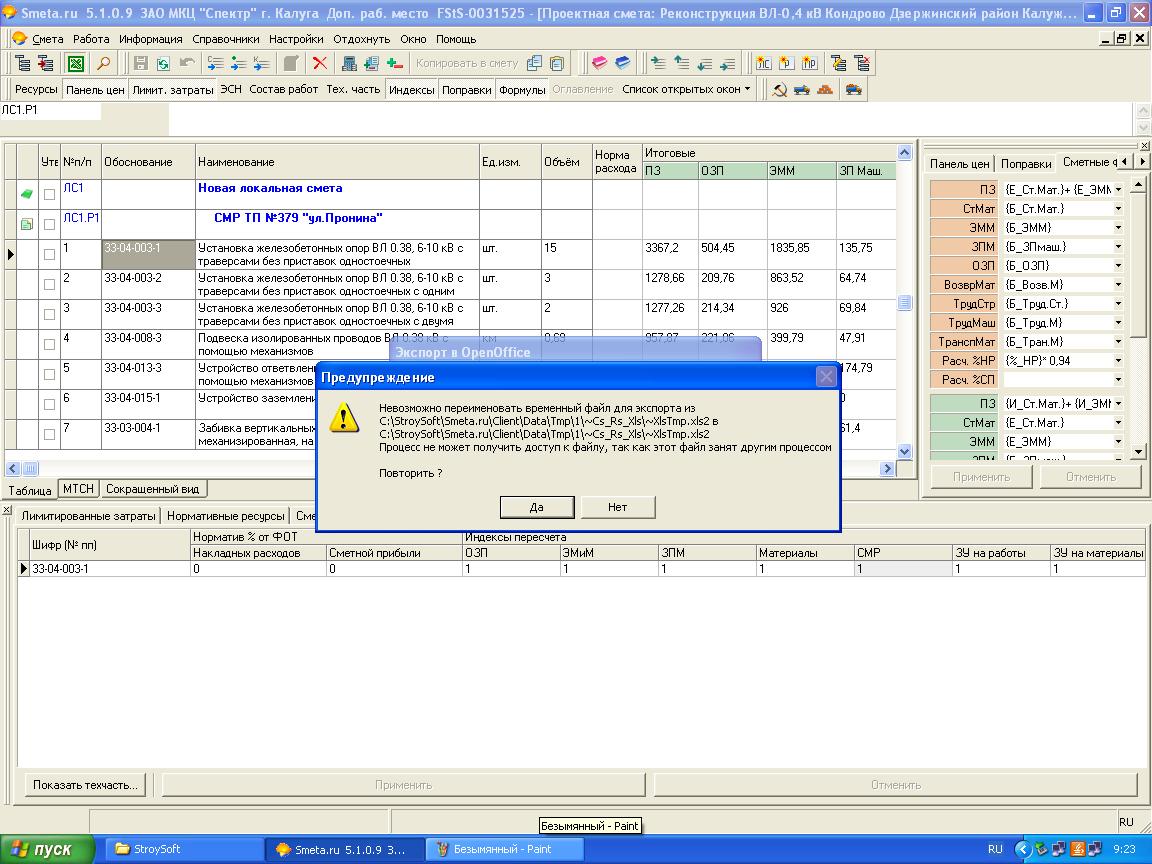Click the pink book reference icon
The image size is (1152, 864).
(600, 63)
